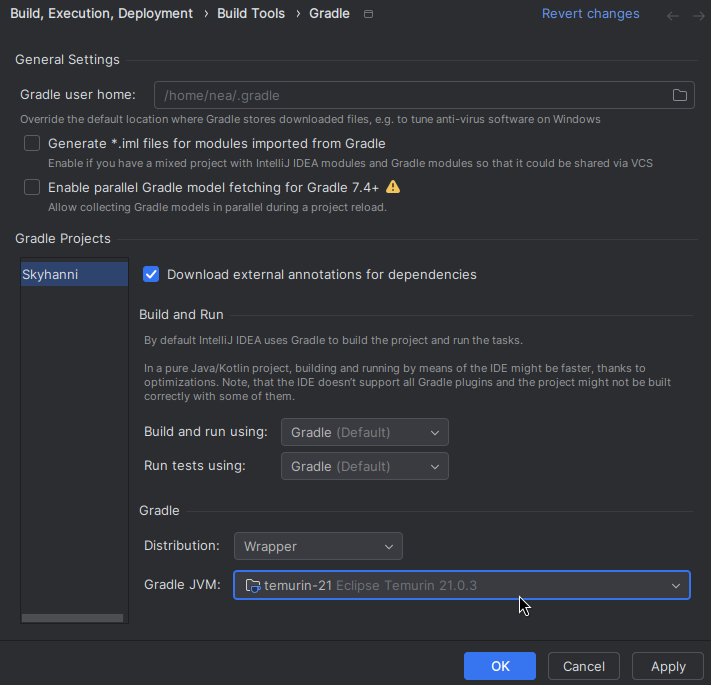This screenshot has width=711, height=685.
Task: Toggle Enable parallel Gradle model fetching checkbox
Action: click(32, 187)
